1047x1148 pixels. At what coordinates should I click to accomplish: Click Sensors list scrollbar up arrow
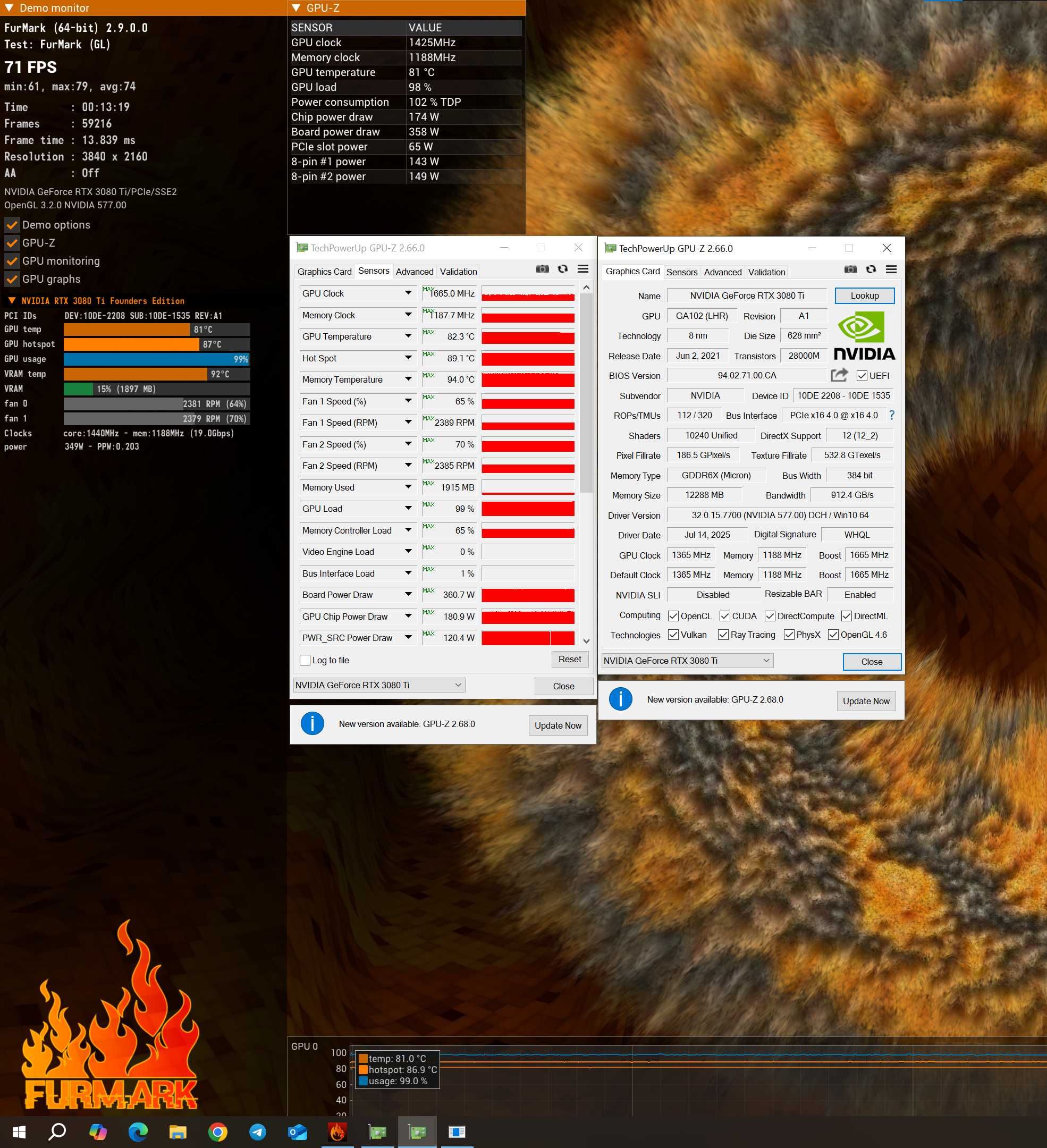point(586,288)
